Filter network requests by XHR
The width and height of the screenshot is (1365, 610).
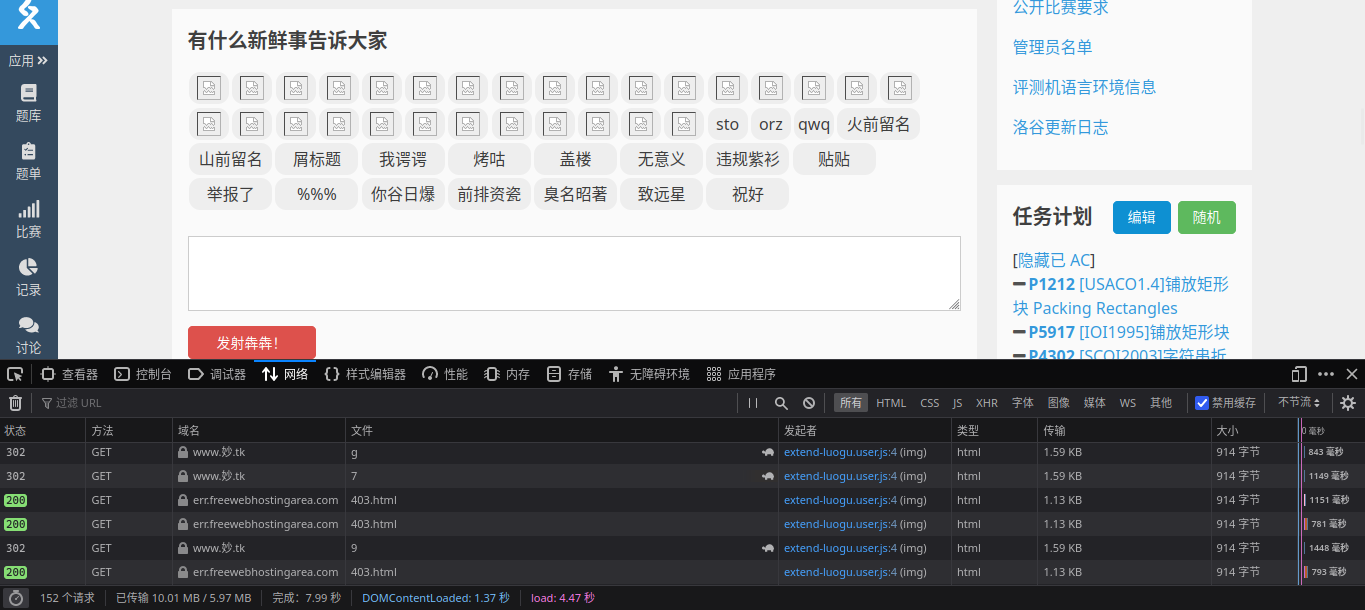[987, 403]
